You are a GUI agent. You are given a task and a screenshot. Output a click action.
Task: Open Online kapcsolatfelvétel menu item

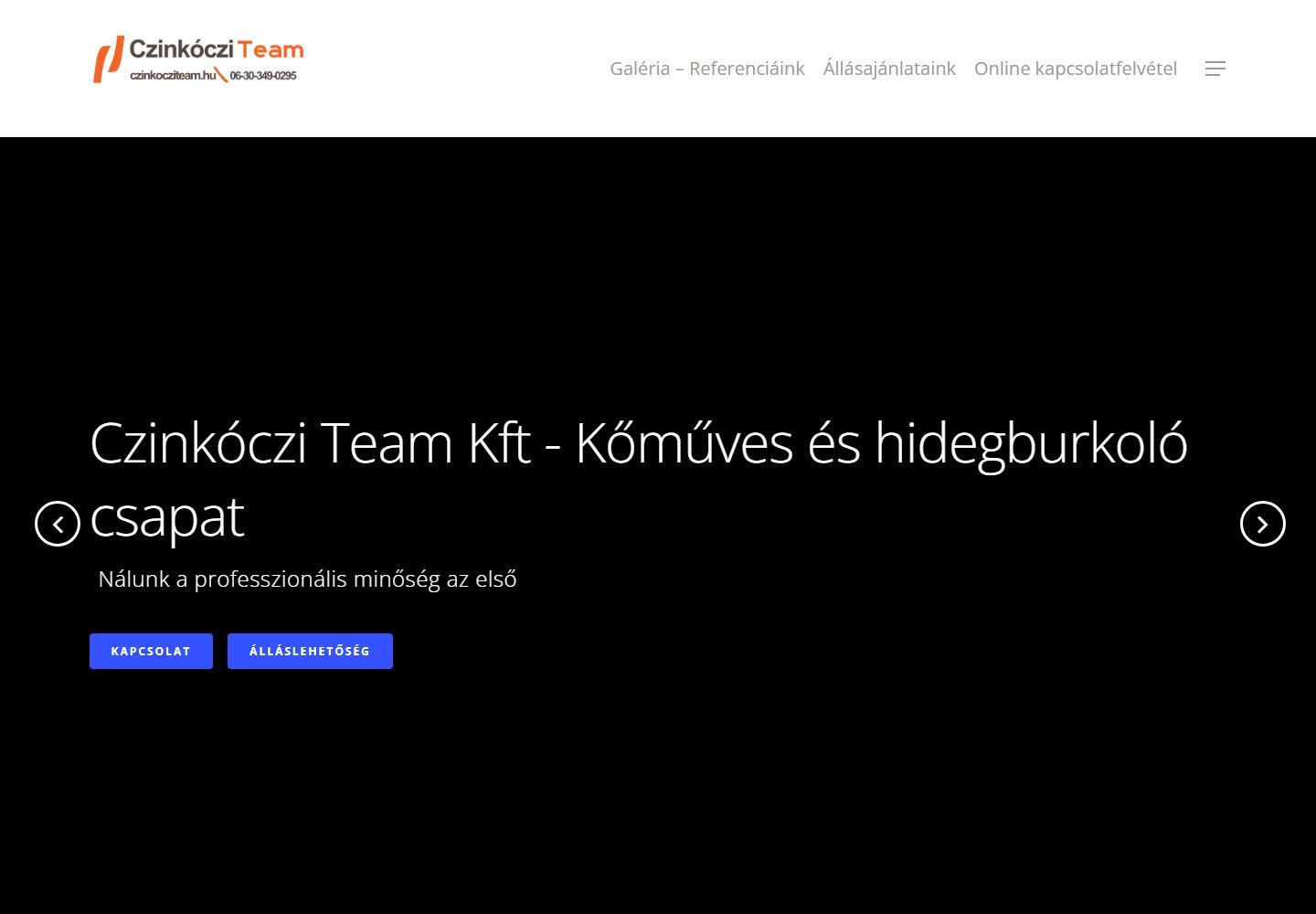click(x=1076, y=69)
